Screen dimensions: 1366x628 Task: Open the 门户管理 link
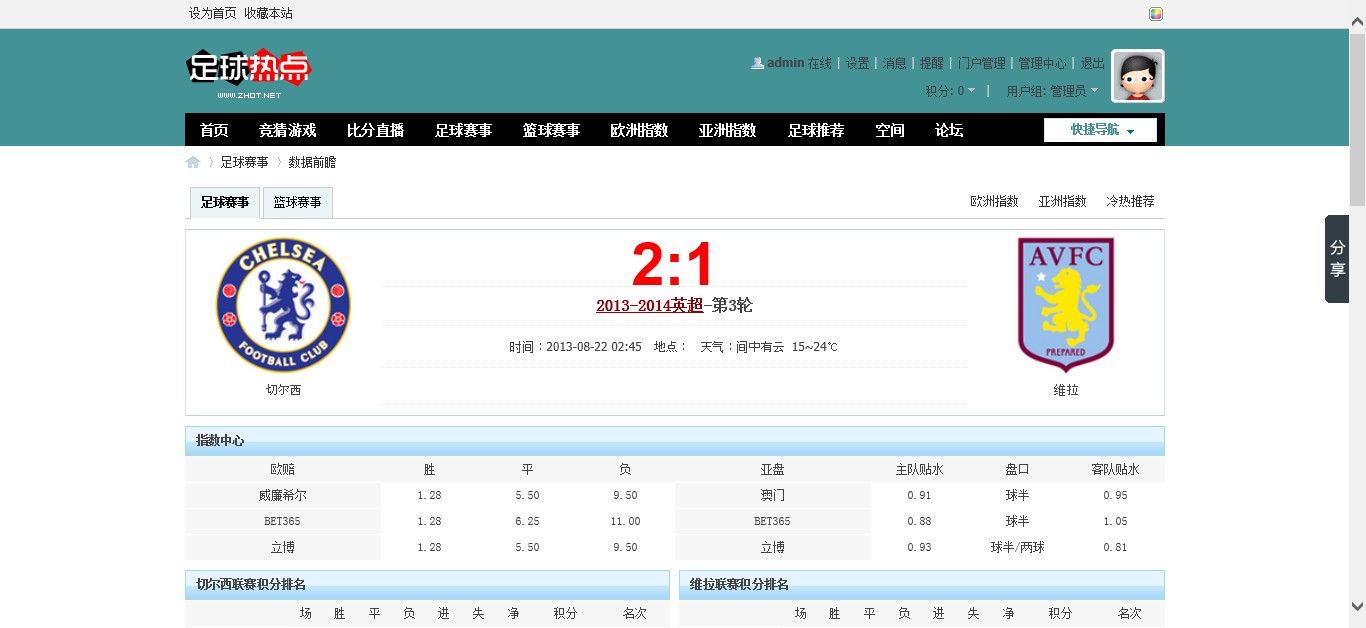pyautogui.click(x=981, y=63)
